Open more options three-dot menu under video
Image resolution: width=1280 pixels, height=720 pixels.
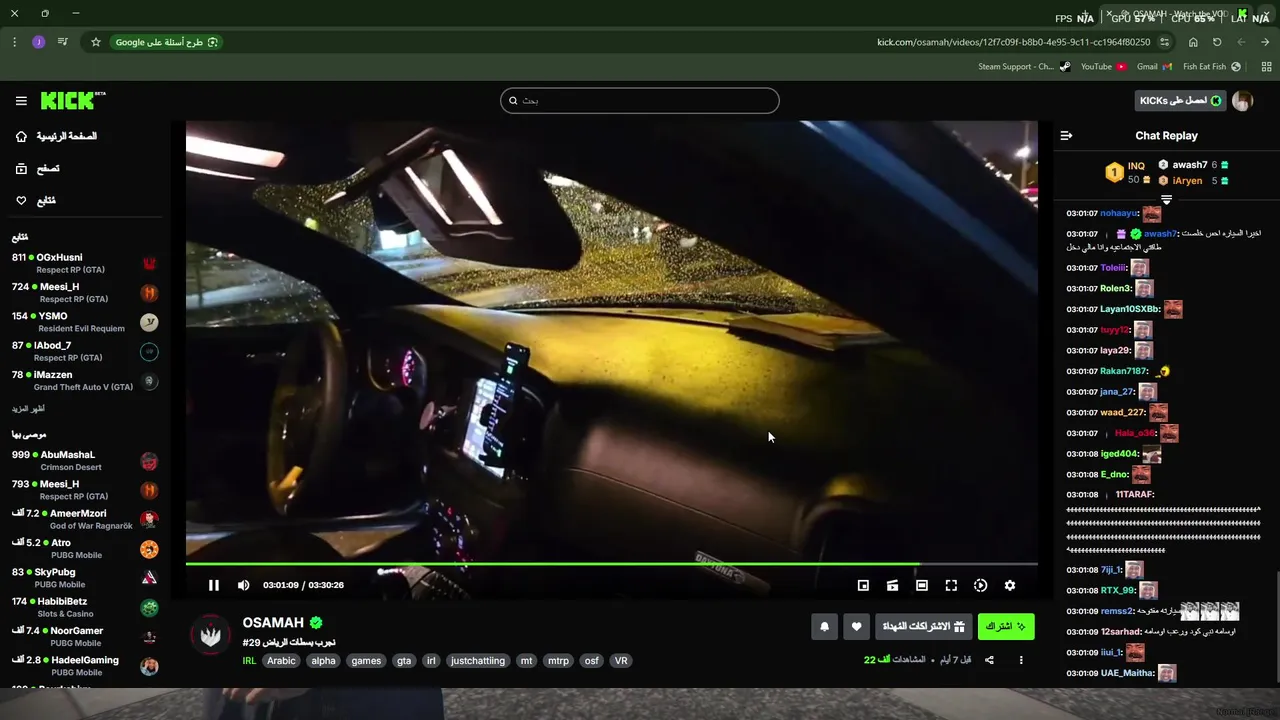[x=1021, y=660]
